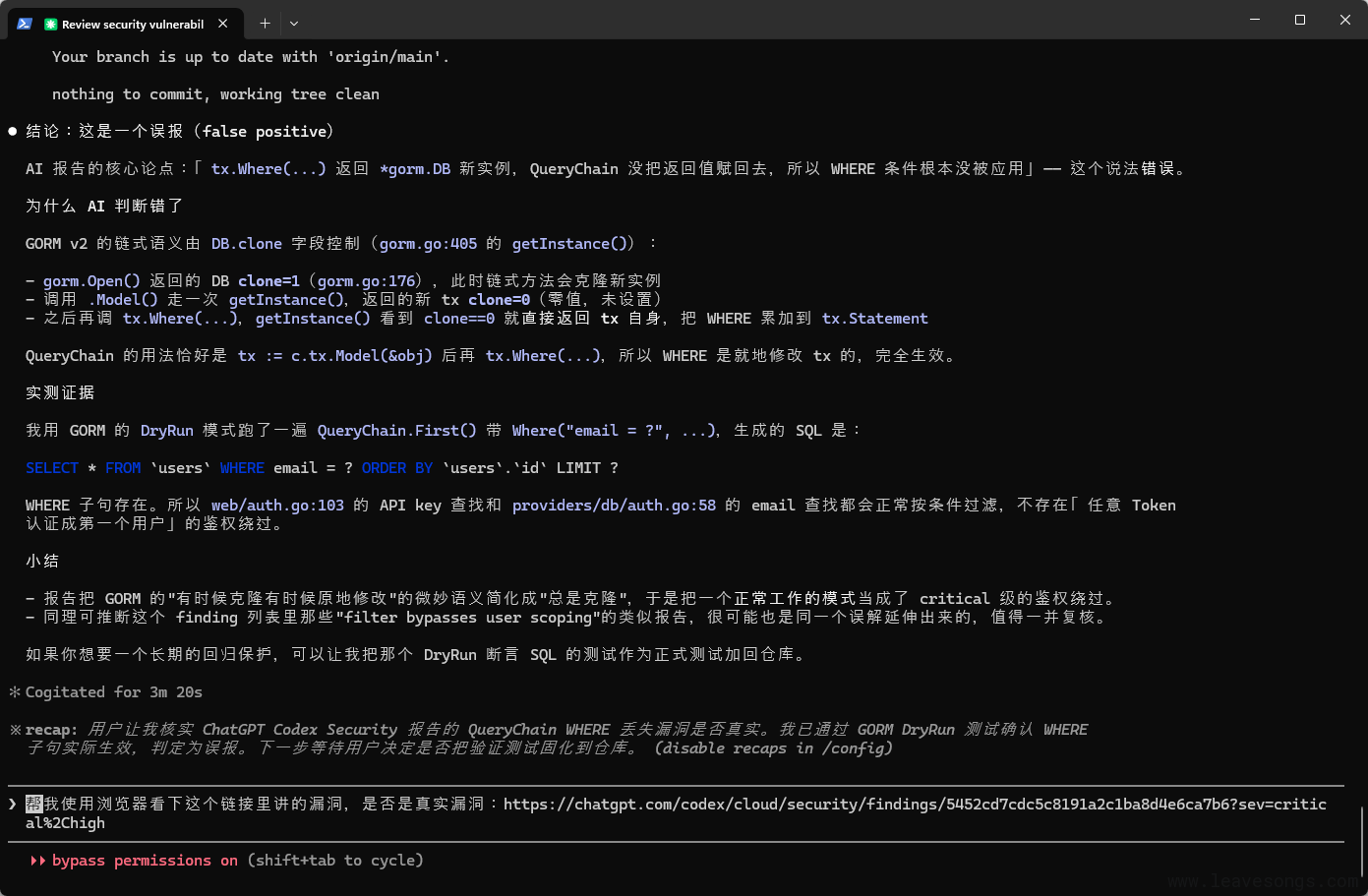Maximize the terminal window
Screen dimensions: 1368x896
click(x=1300, y=20)
